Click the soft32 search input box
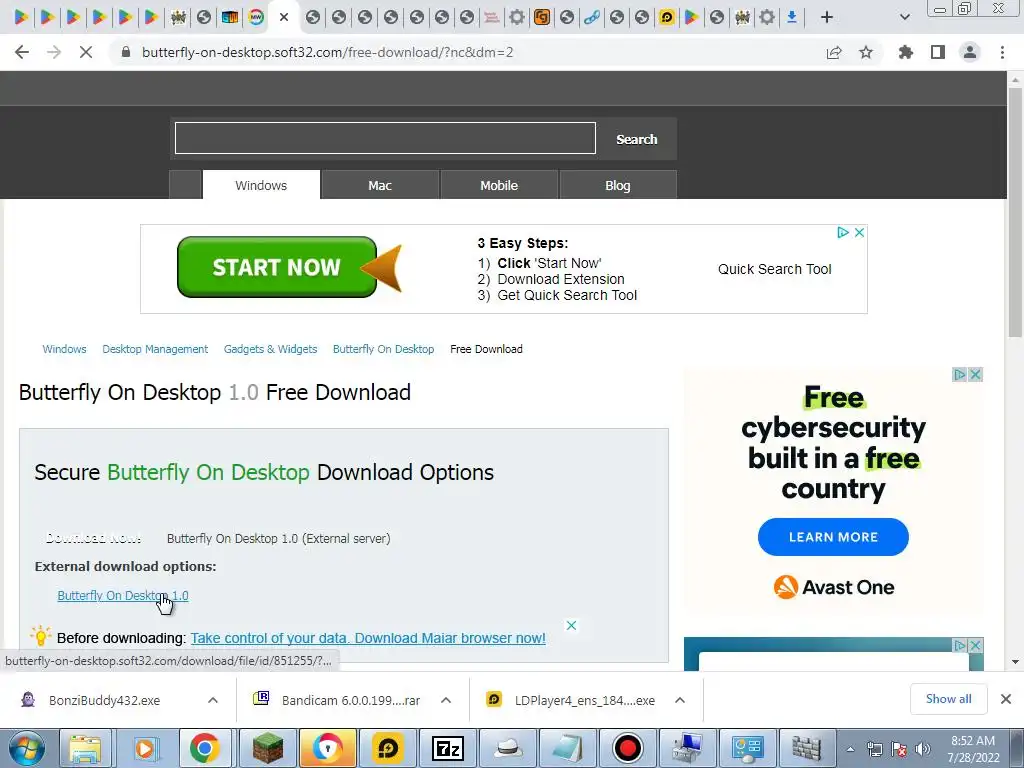 pyautogui.click(x=385, y=138)
